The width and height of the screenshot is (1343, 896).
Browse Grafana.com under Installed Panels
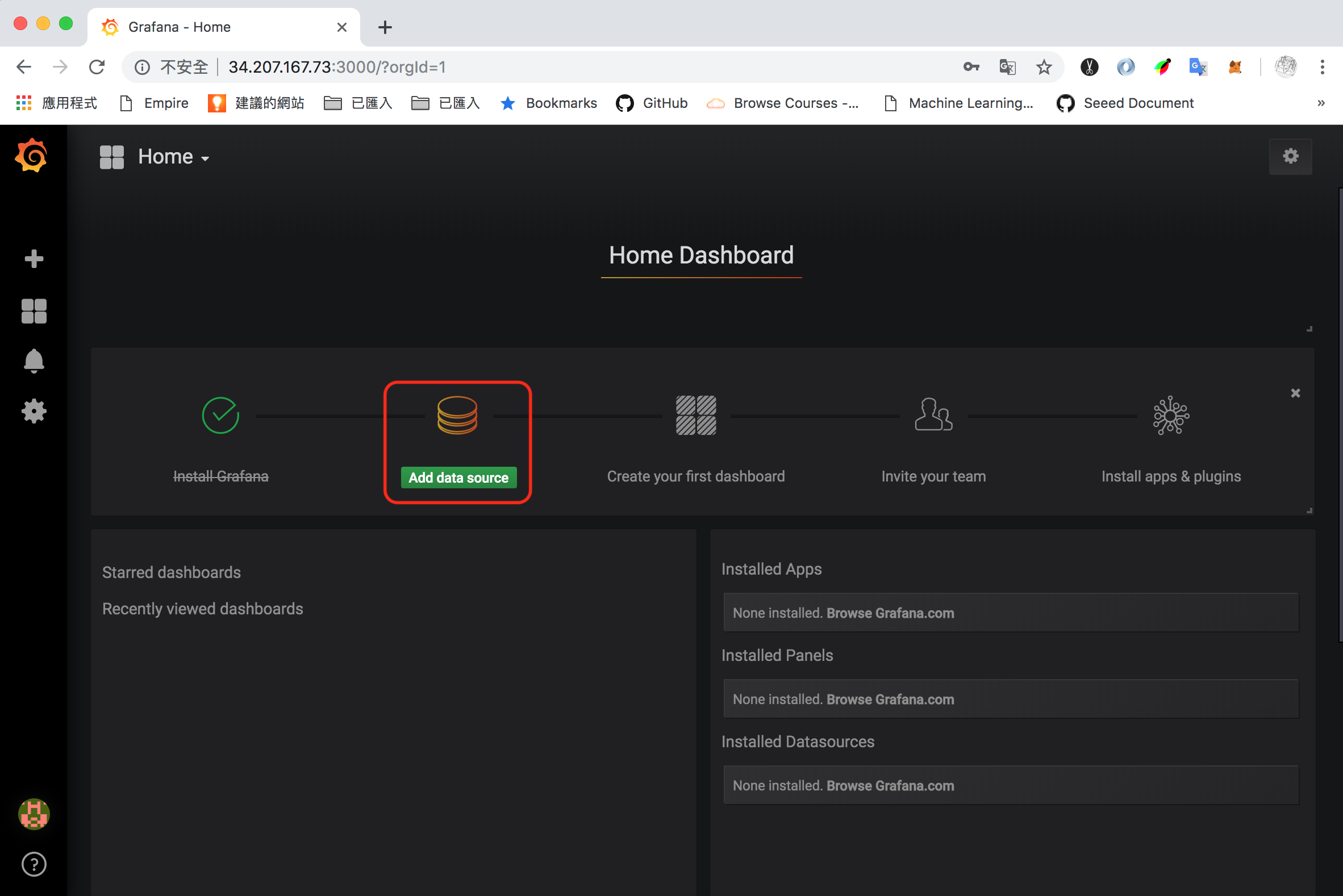pyautogui.click(x=890, y=700)
